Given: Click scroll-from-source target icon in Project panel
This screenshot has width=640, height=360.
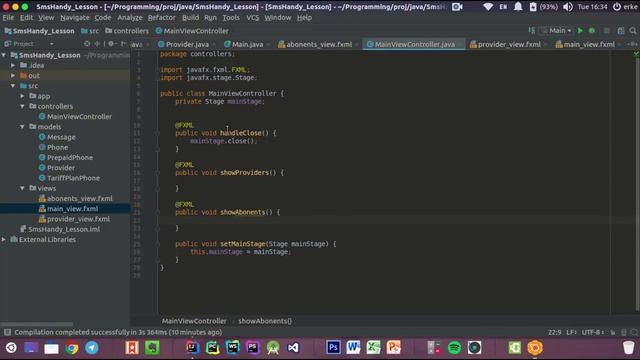Looking at the screenshot, I should (x=87, y=44).
